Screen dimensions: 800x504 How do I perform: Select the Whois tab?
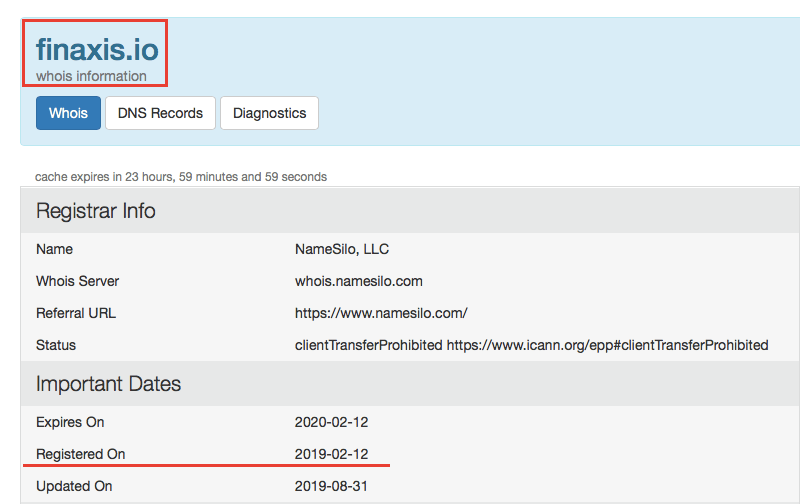pos(68,113)
